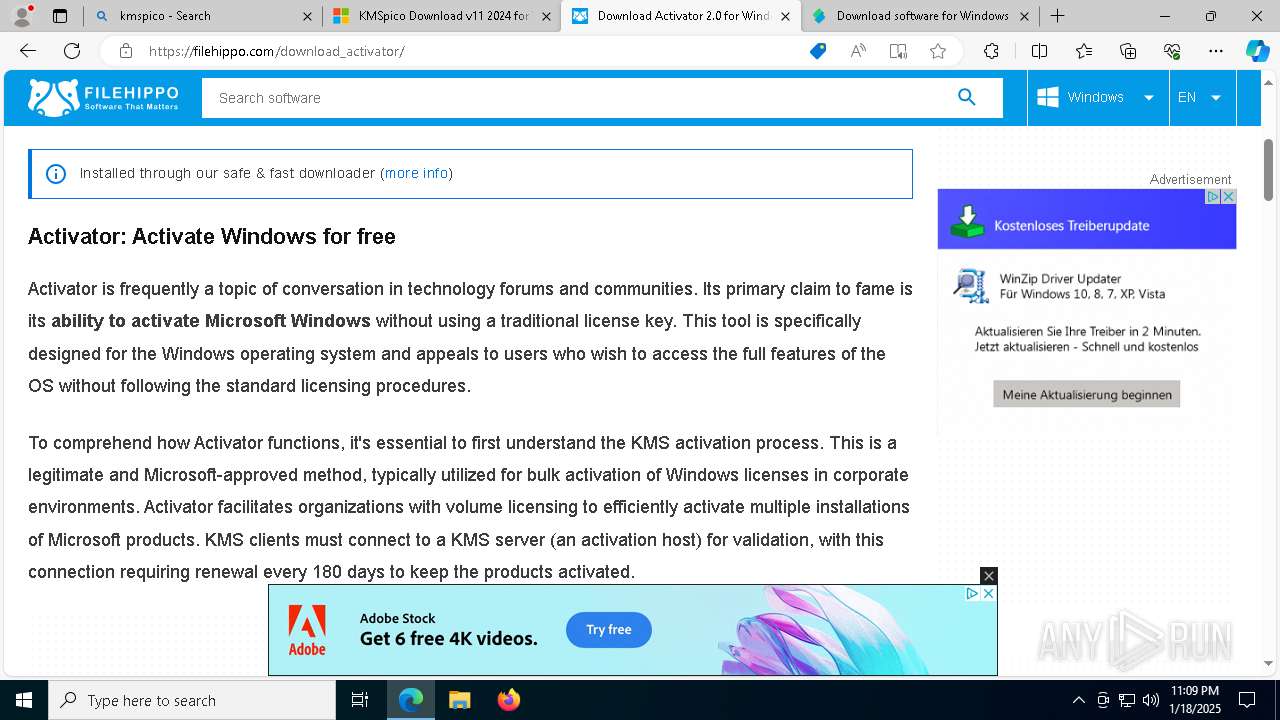Open Settings and more ellipsis

(1216, 51)
